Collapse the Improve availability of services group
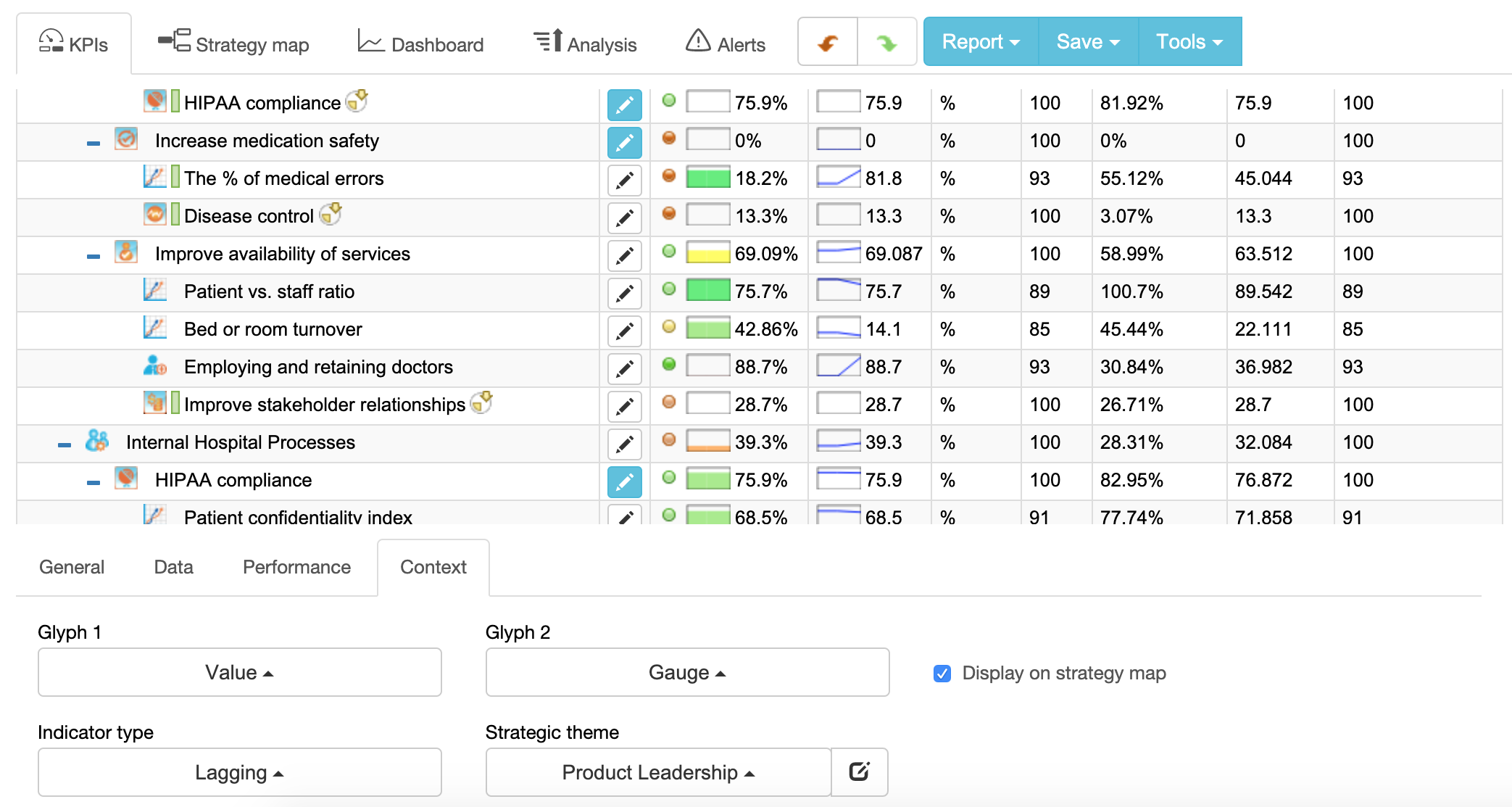 tap(93, 254)
